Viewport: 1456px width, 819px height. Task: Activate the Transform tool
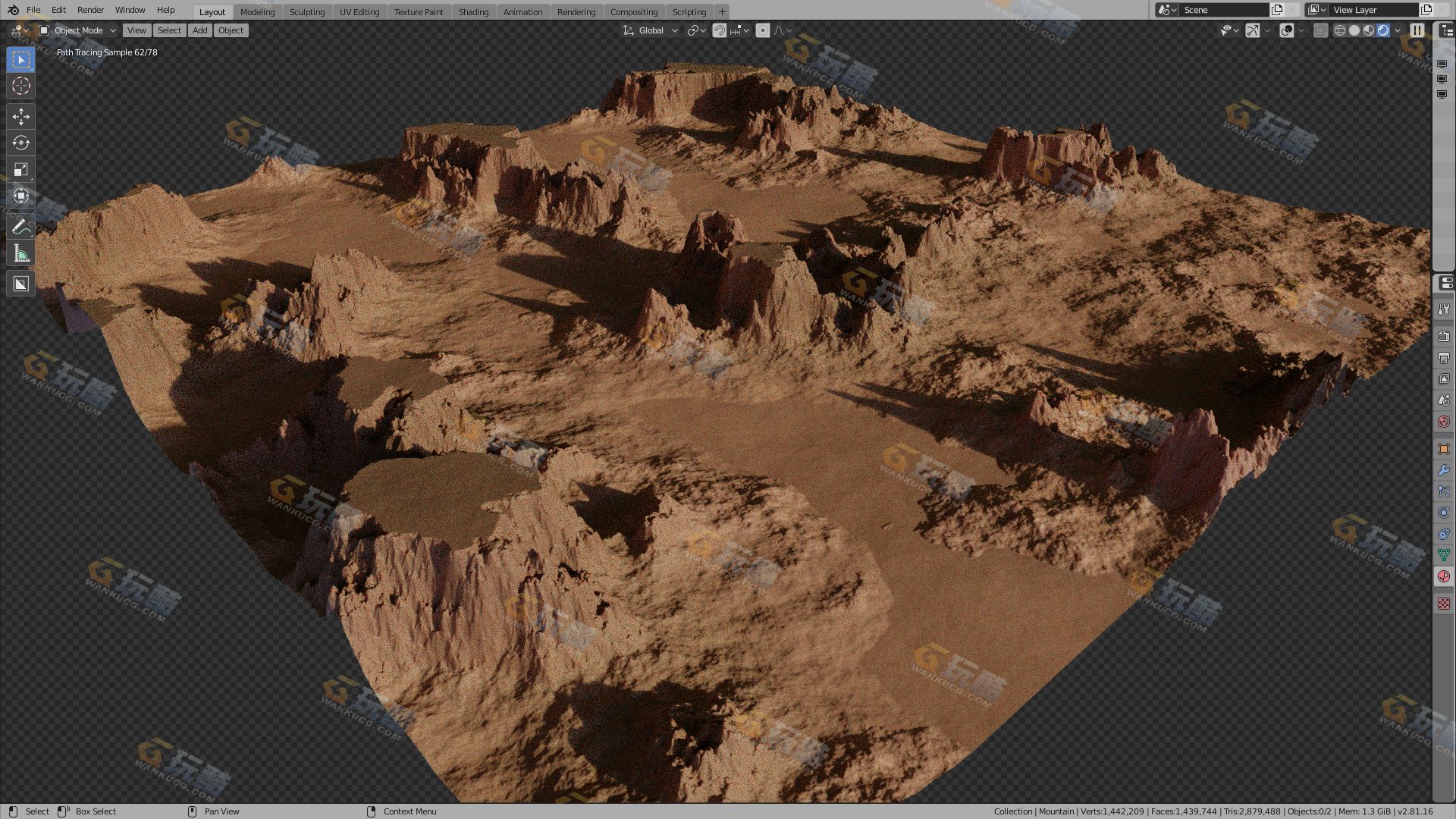(21, 196)
